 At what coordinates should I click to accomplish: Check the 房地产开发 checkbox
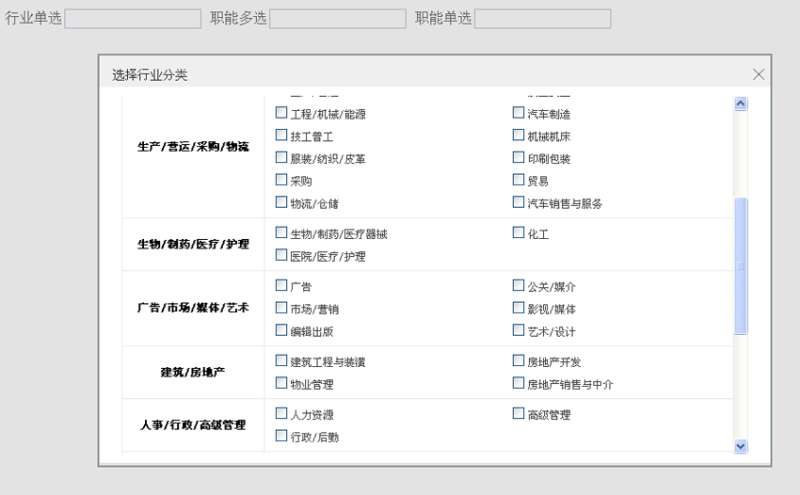(x=518, y=361)
